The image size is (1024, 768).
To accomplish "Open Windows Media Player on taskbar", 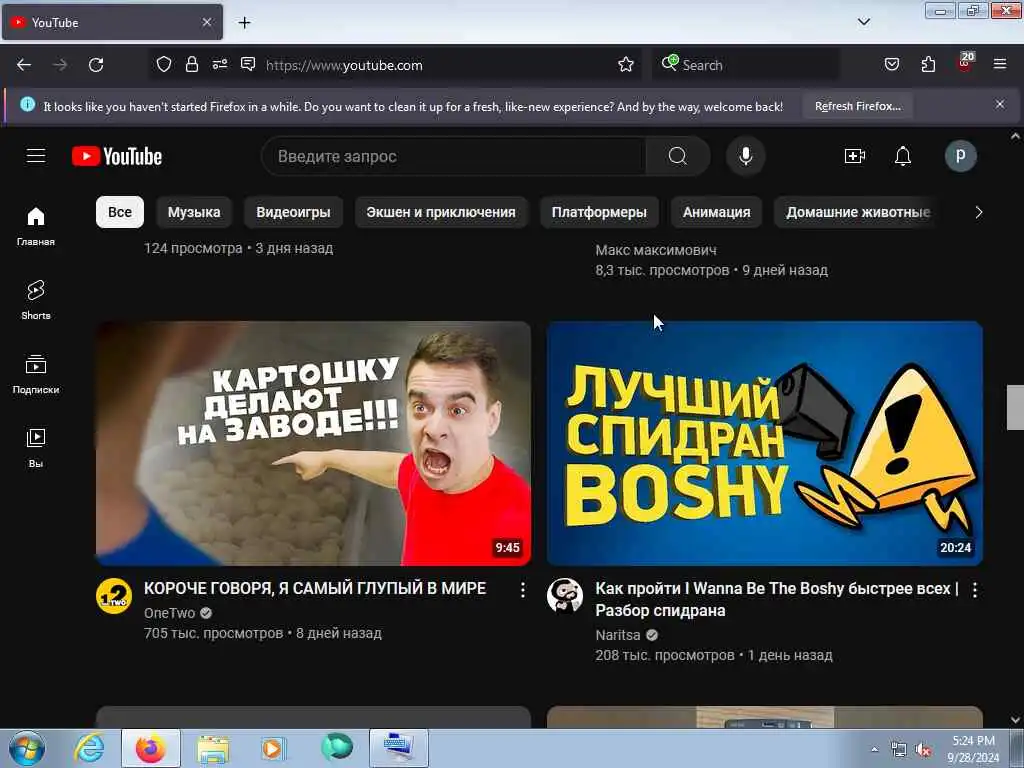I will pyautogui.click(x=272, y=748).
